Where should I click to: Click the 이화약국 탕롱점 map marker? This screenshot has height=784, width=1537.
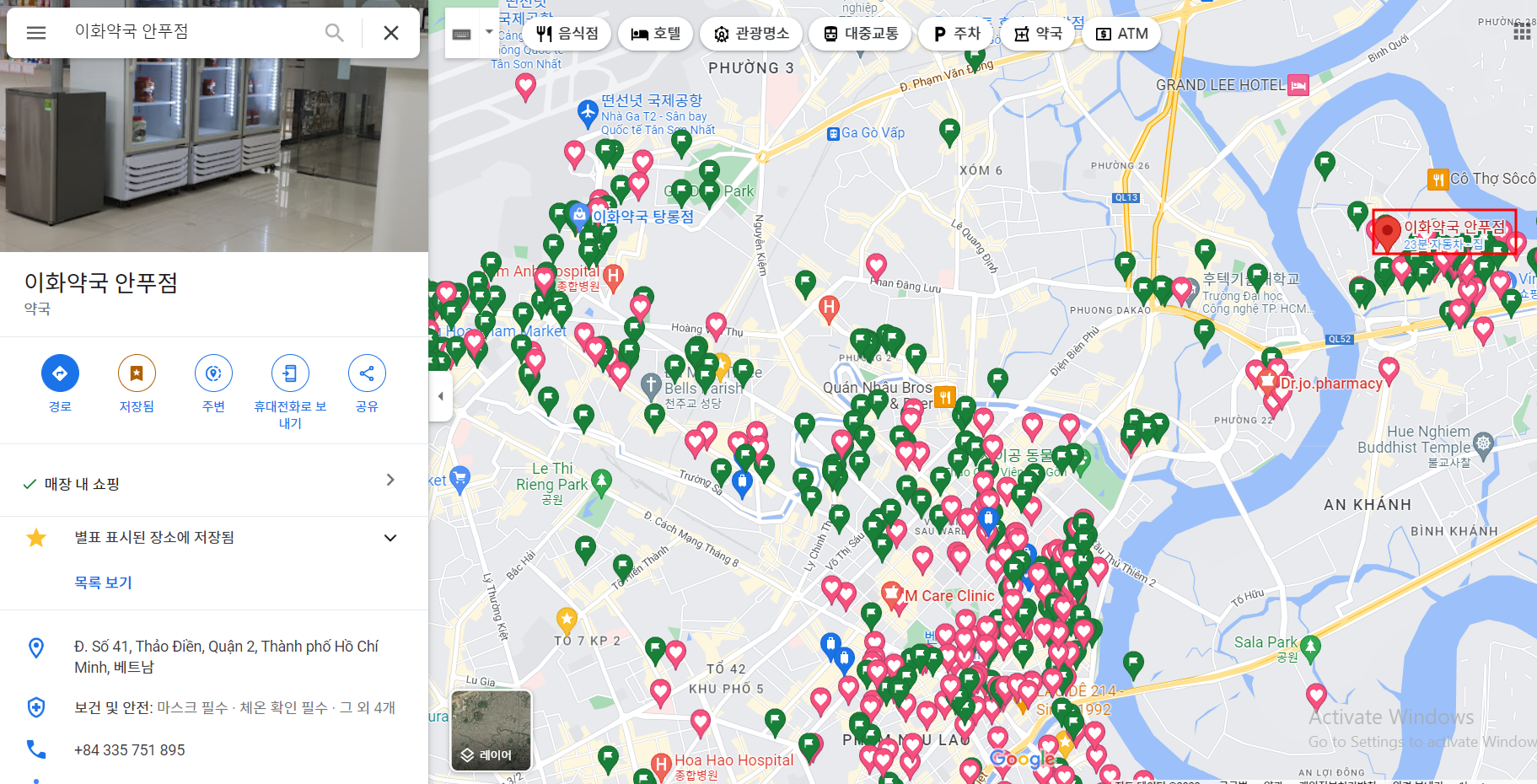point(578,216)
